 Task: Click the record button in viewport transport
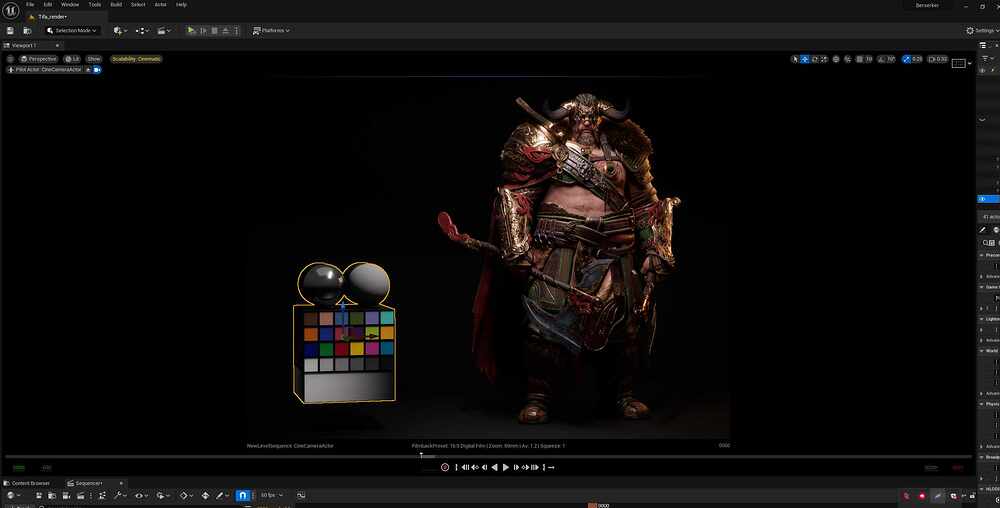click(445, 467)
